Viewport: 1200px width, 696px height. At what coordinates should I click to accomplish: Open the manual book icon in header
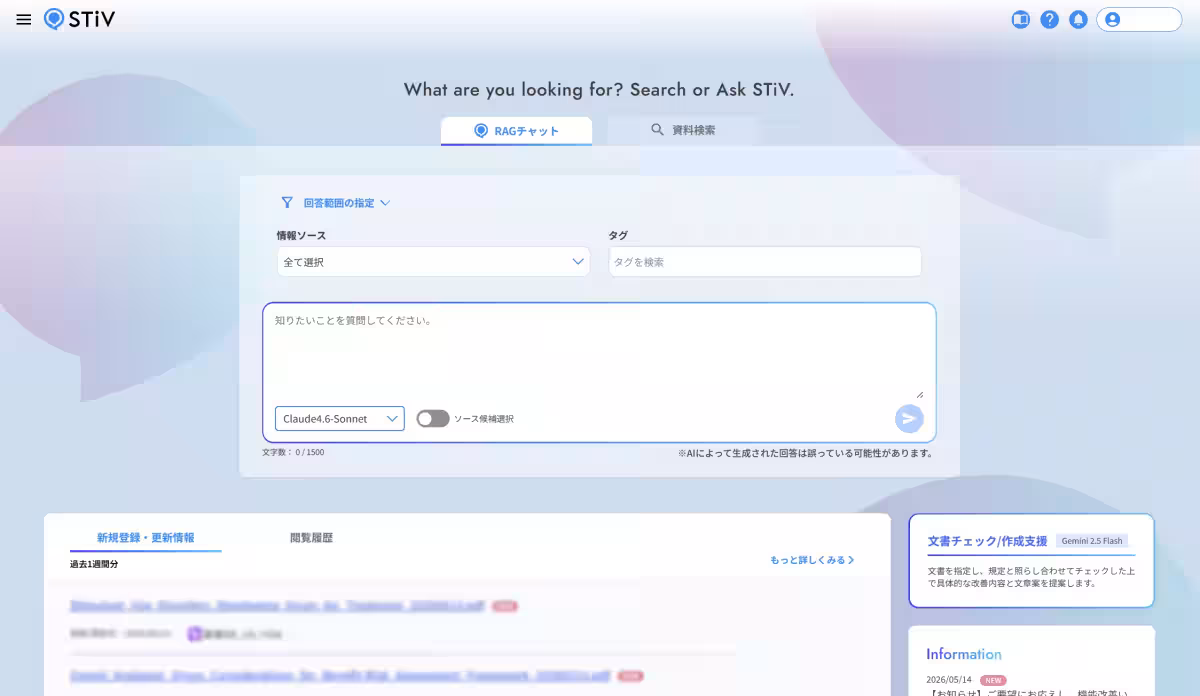(1020, 19)
